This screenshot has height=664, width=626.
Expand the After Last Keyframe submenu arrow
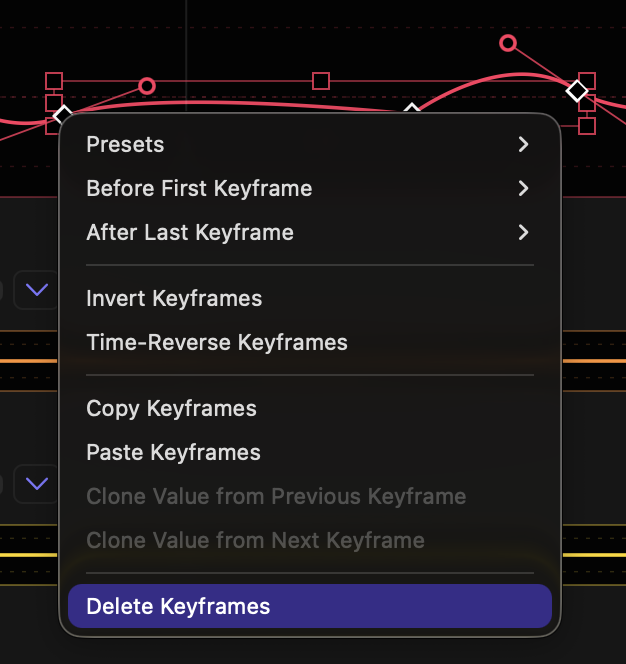click(x=523, y=232)
